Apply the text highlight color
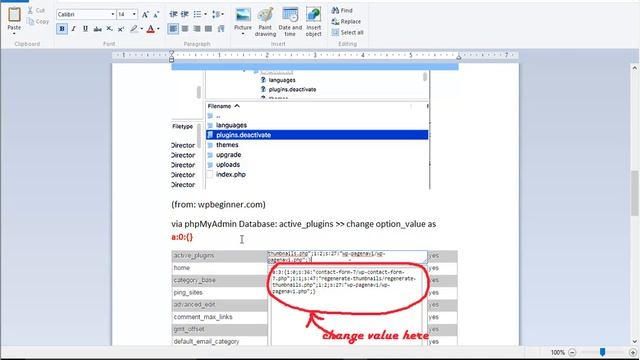Screen dimensions: 640x360 click(134, 29)
